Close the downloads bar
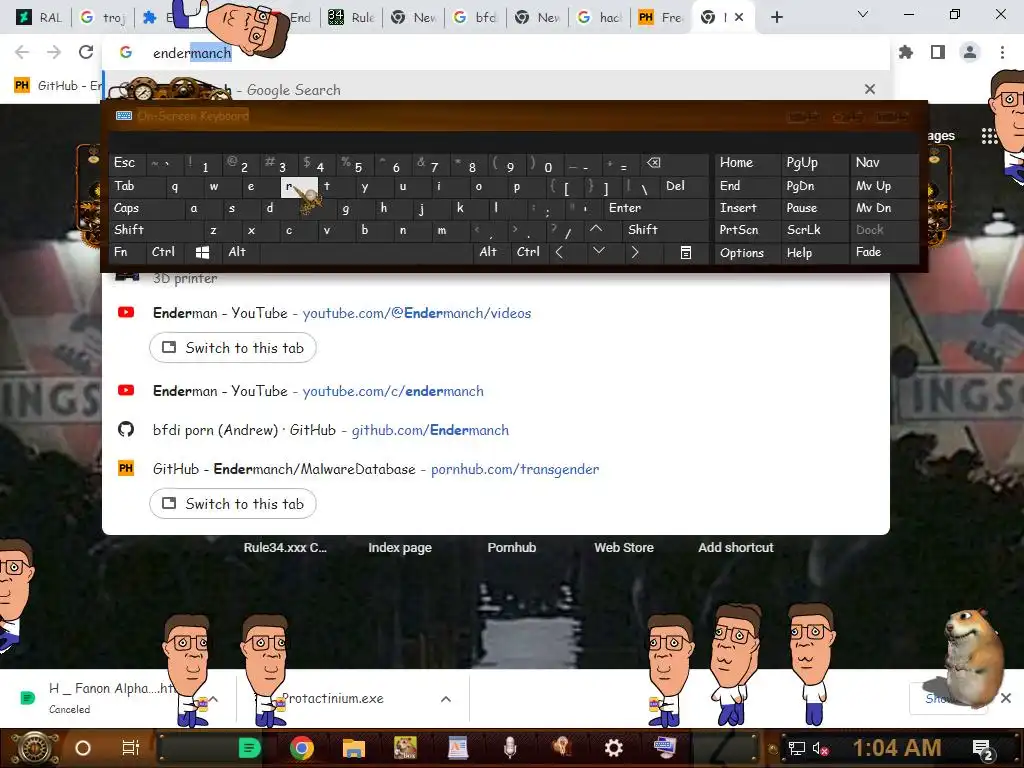This screenshot has width=1024, height=768. click(1006, 698)
